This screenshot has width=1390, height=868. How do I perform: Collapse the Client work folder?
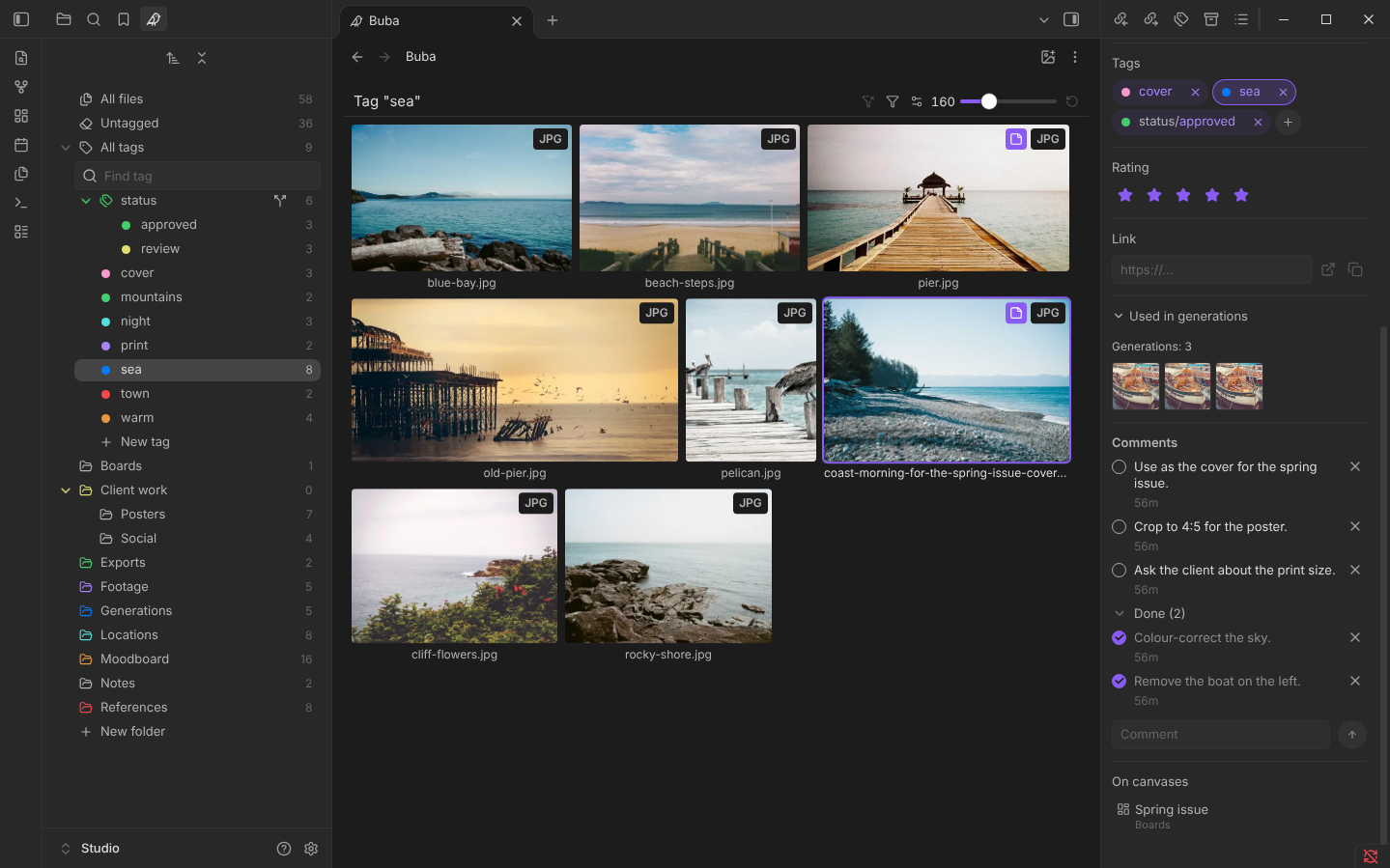[66, 490]
